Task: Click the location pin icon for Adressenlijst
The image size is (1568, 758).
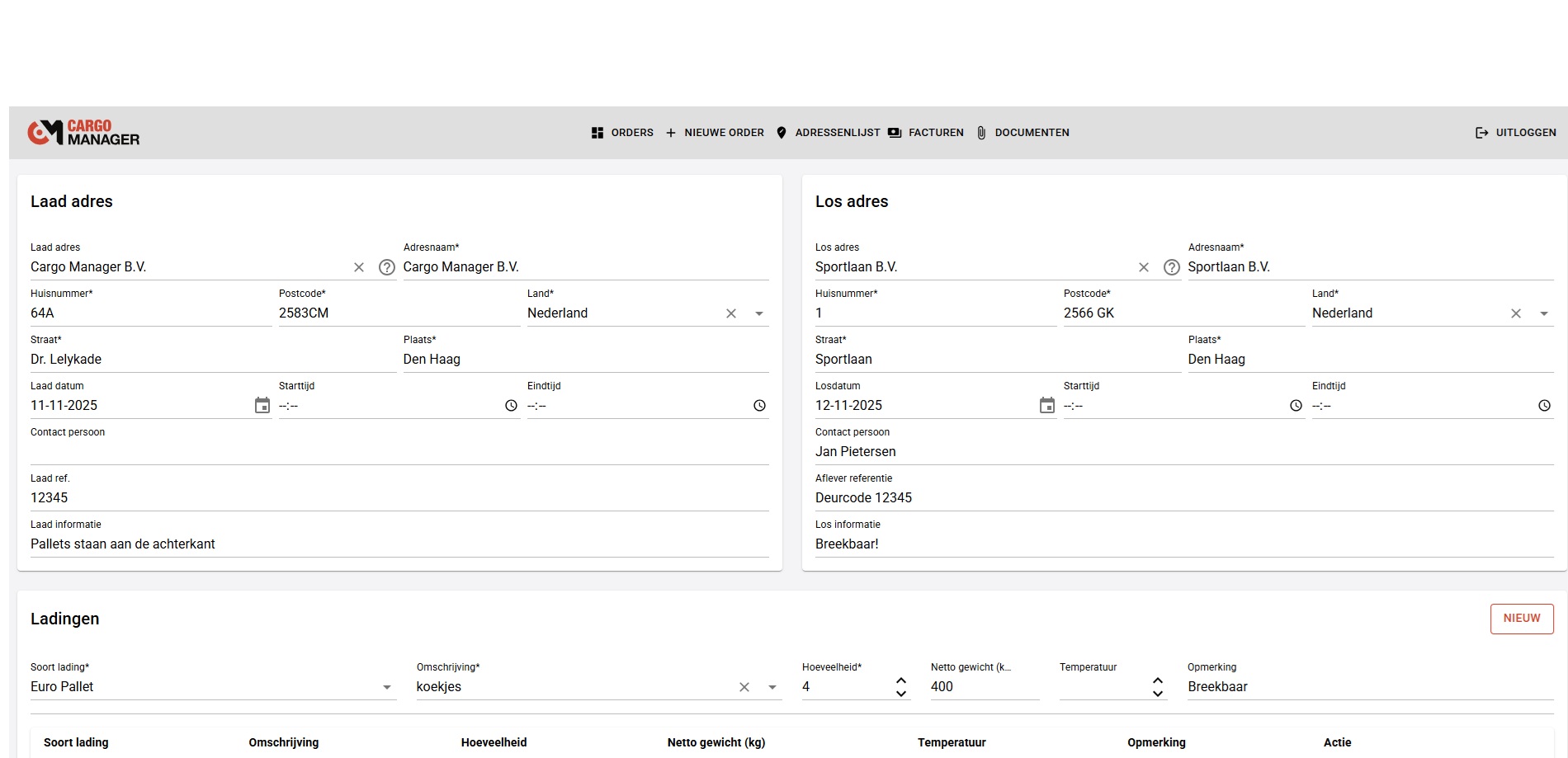Action: coord(782,133)
